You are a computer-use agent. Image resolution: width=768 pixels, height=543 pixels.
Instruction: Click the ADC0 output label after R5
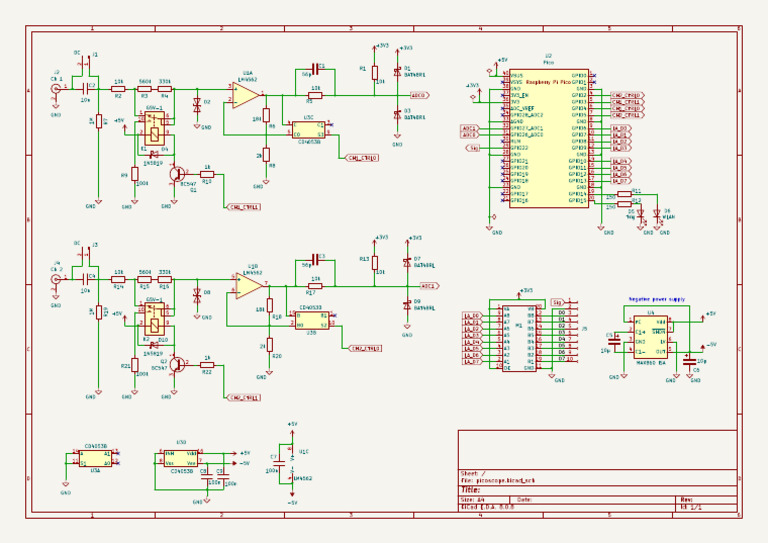click(x=419, y=95)
